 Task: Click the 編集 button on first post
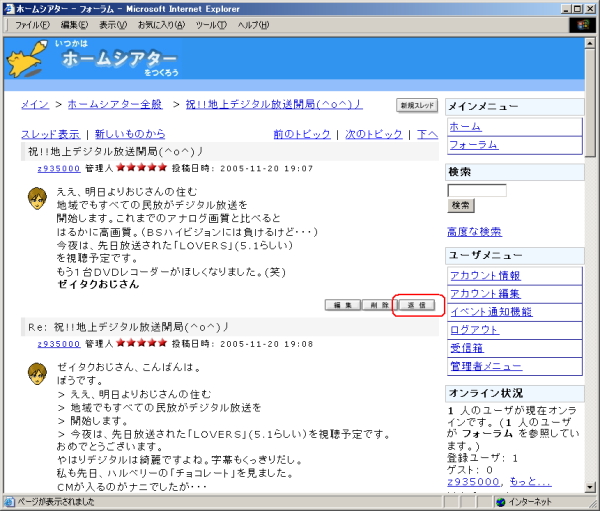(x=342, y=305)
